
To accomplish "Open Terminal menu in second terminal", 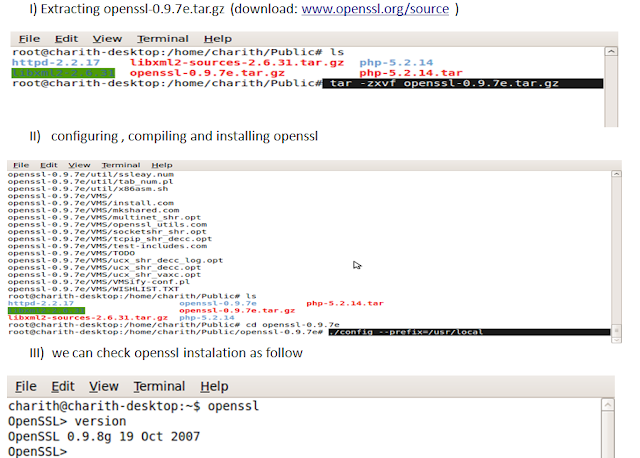I will [121, 165].
